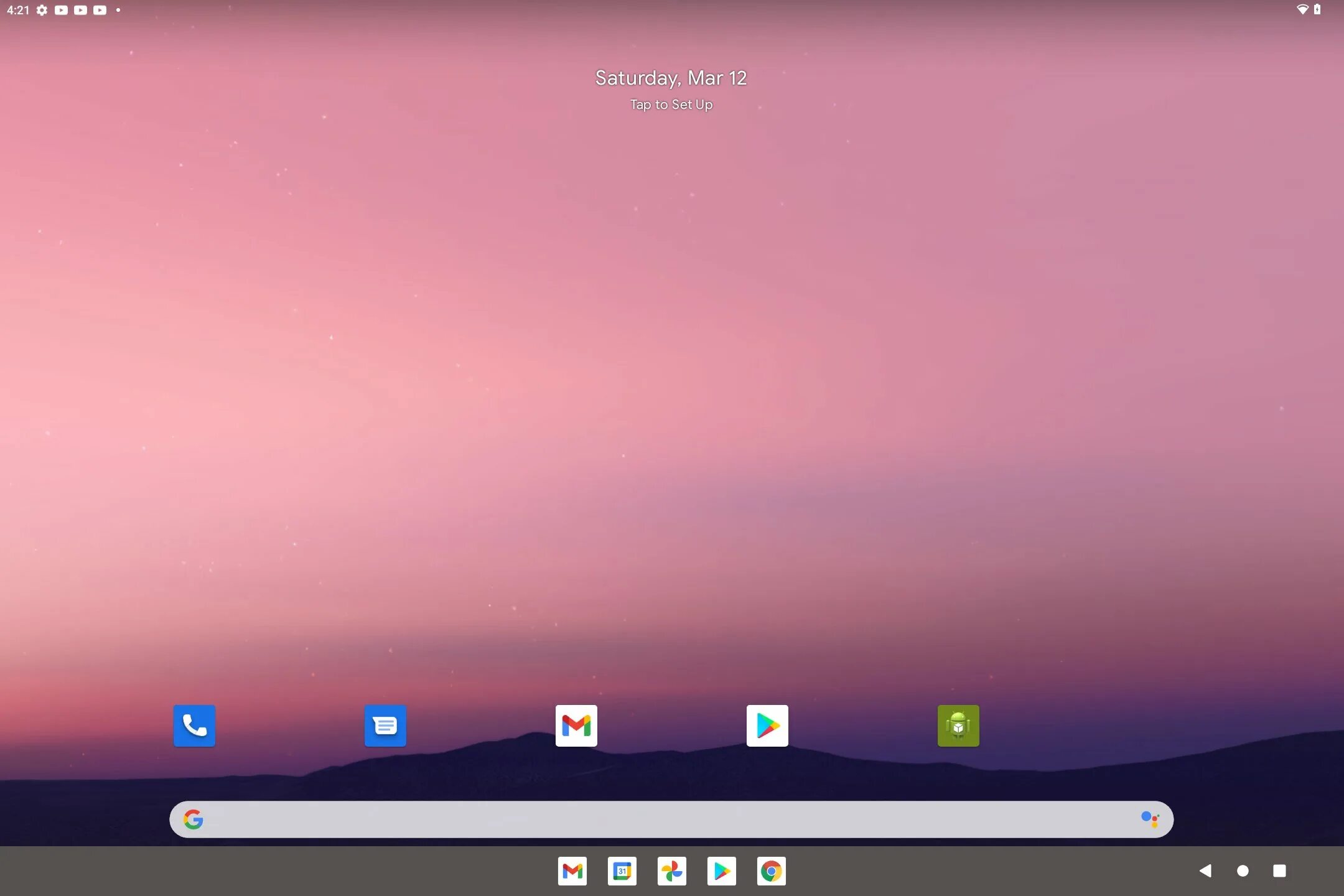Tap the 4:21 clock in status bar
Screen dimensions: 1344x896
tap(18, 10)
